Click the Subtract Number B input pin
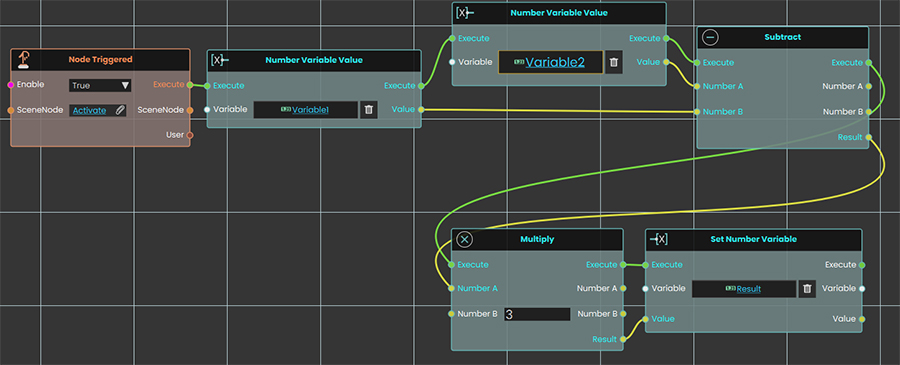The width and height of the screenshot is (900, 365). coord(697,111)
